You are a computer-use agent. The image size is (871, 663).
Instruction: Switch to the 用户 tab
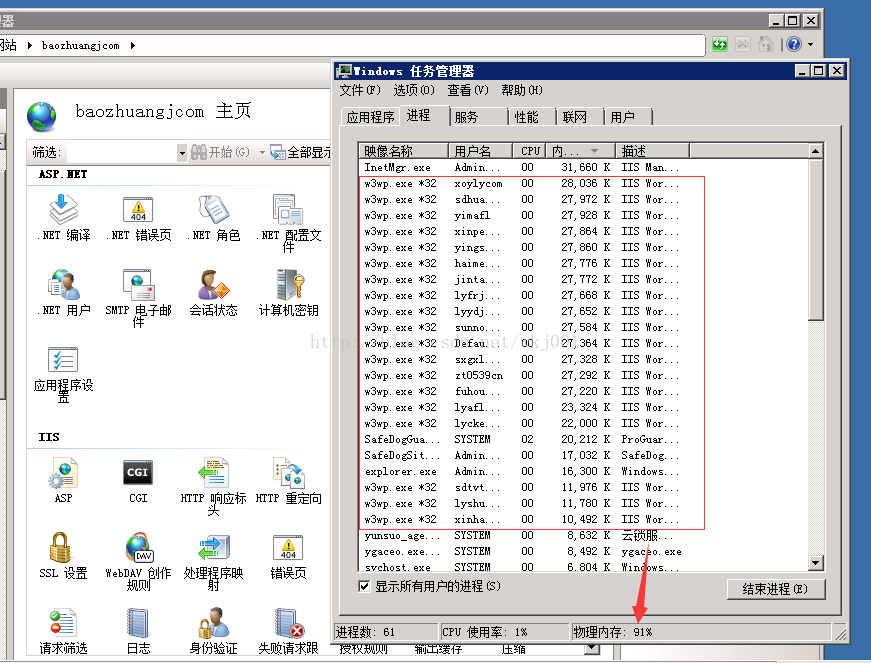point(628,117)
